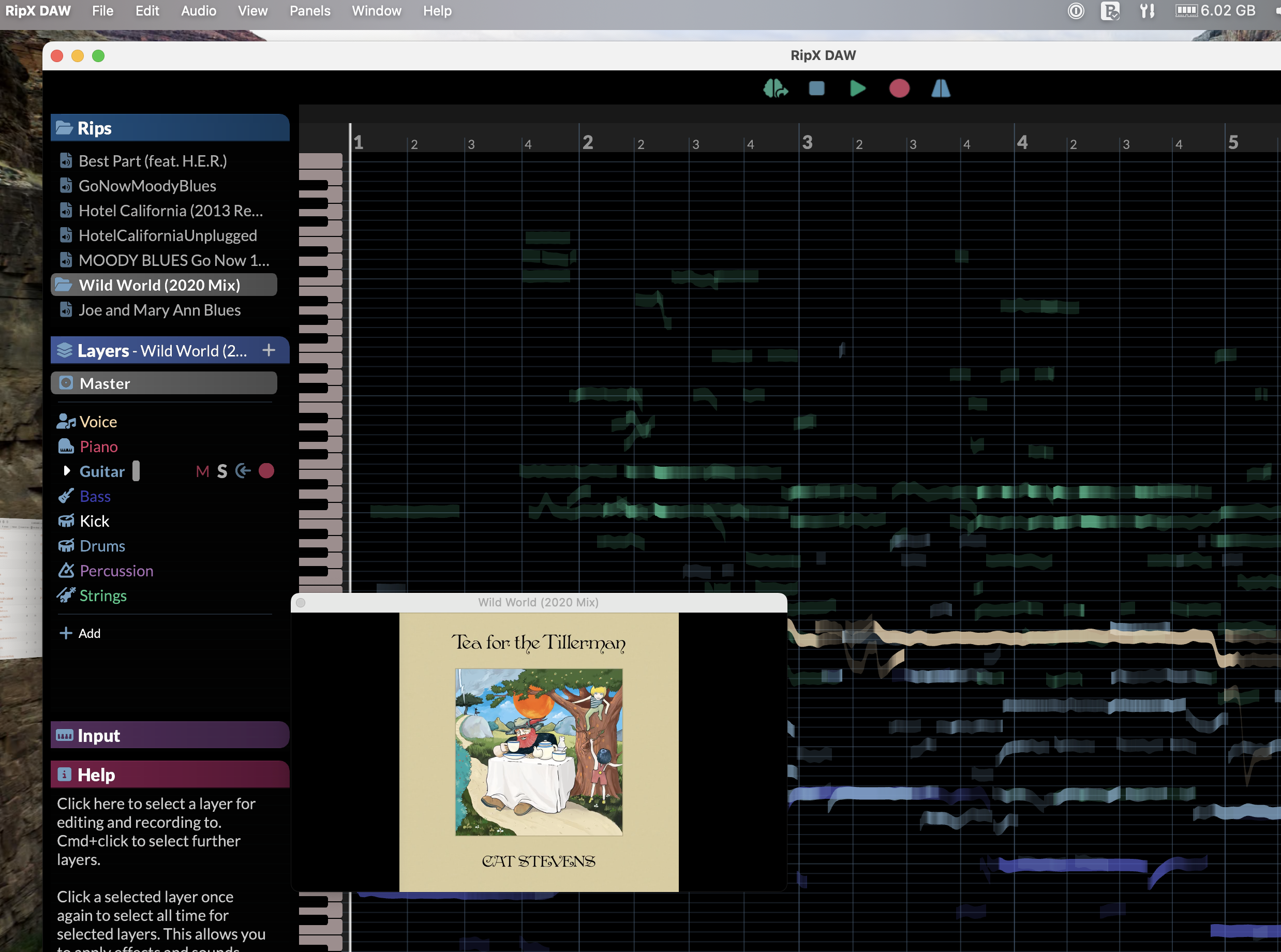
Task: Arm recording on Guitar layer red dot
Action: pyautogui.click(x=266, y=471)
